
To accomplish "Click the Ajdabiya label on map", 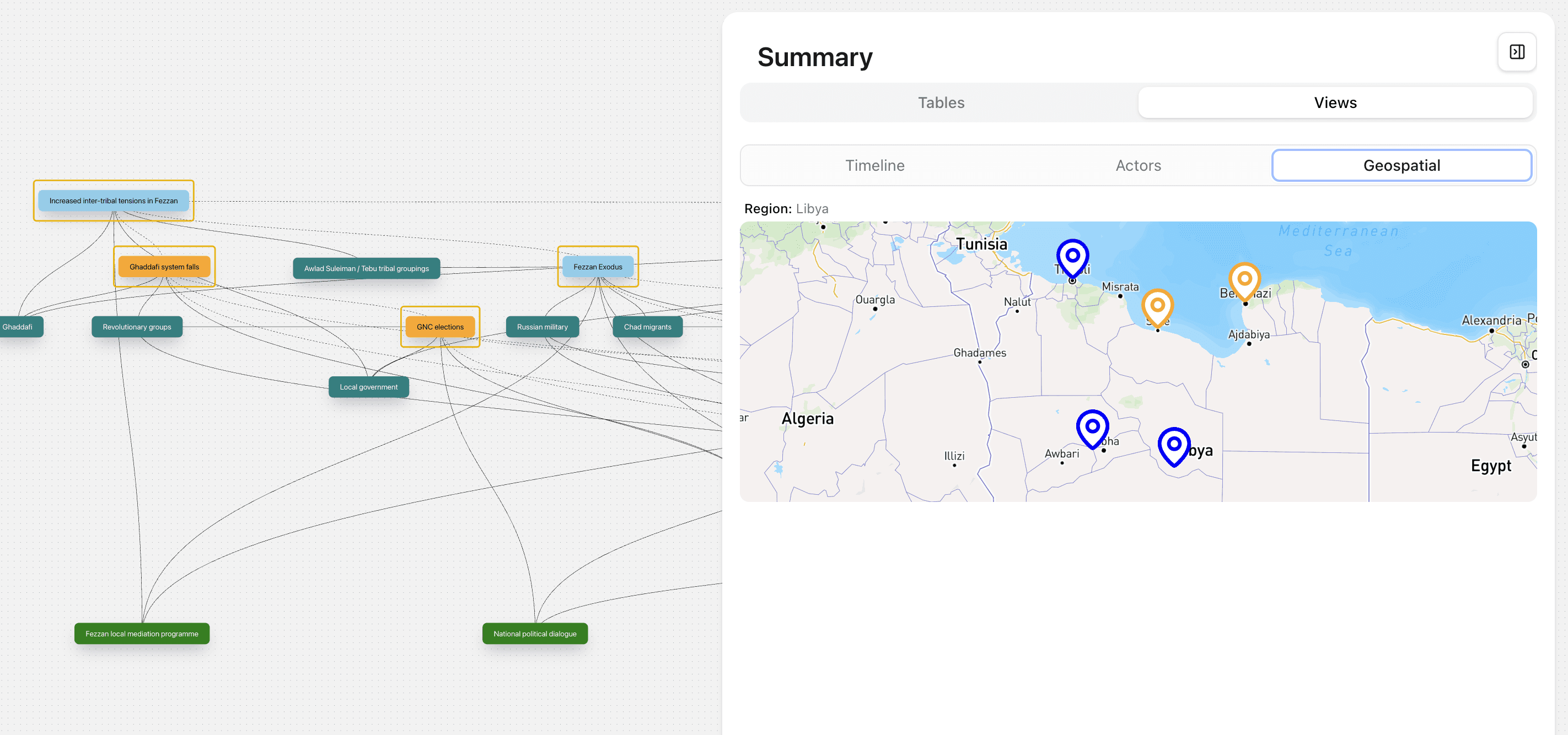I will coord(1248,334).
